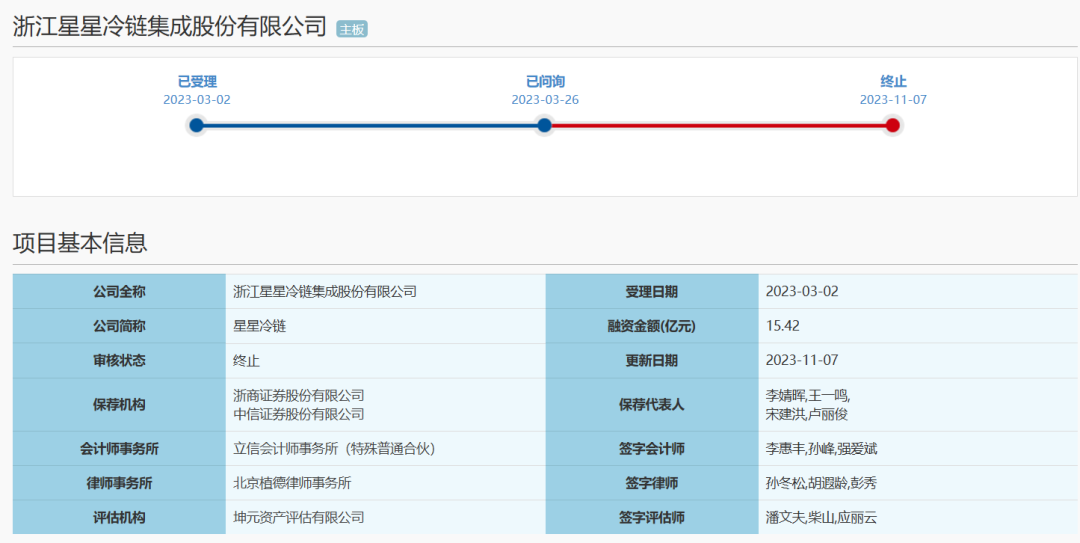Click the blue progress line segment

pos(370,125)
